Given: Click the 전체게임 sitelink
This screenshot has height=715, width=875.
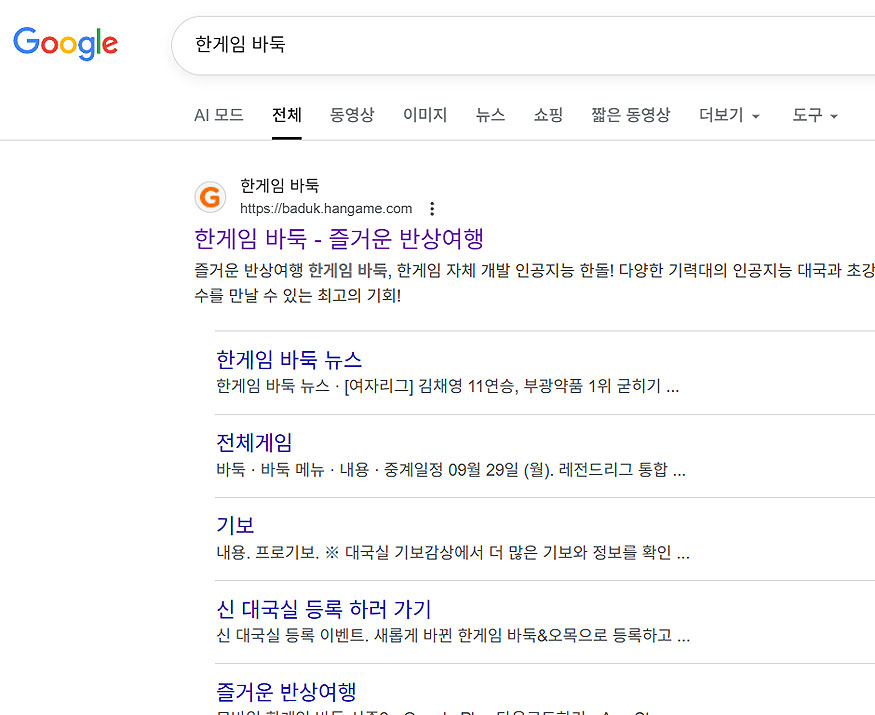Looking at the screenshot, I should click(x=254, y=443).
